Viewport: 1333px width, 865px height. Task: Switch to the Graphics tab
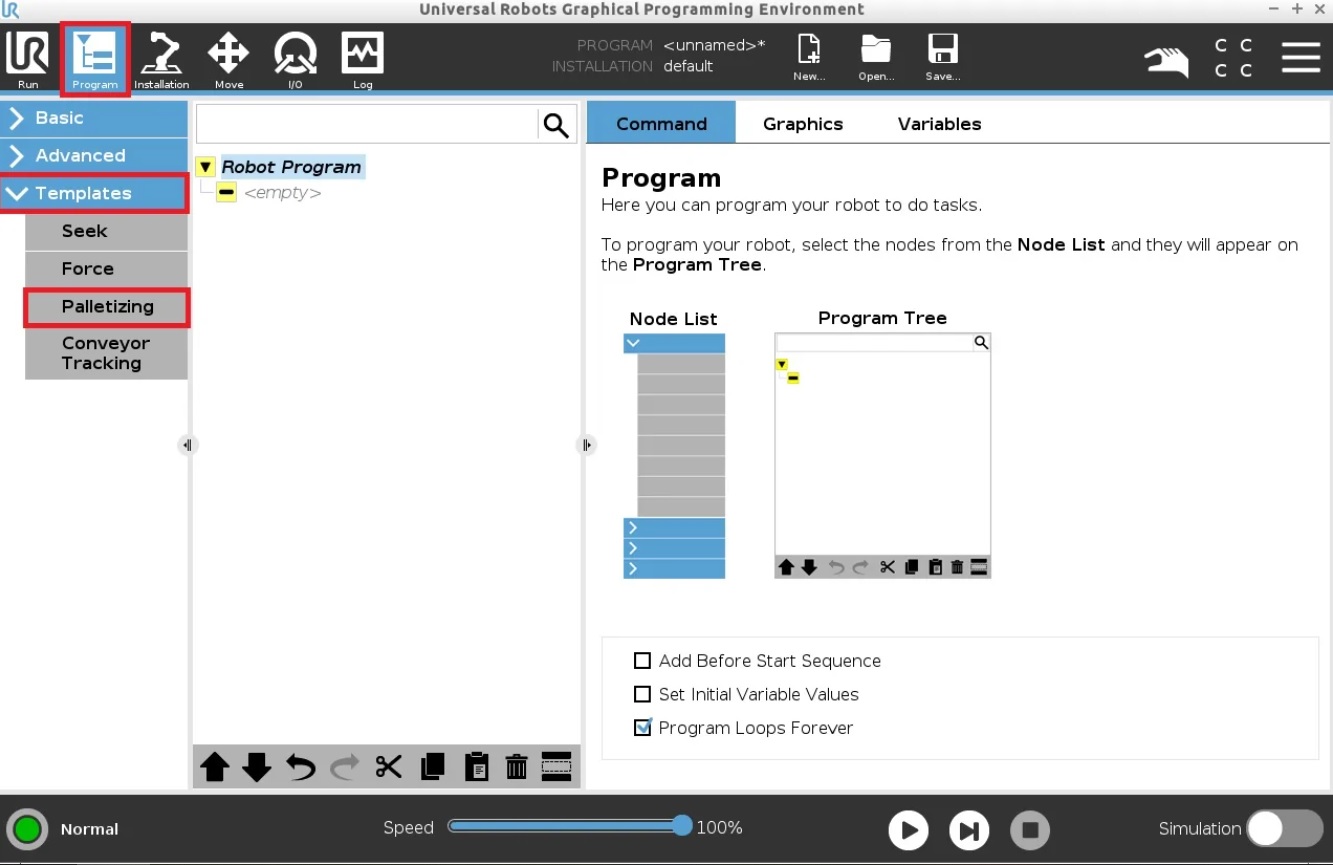(x=803, y=123)
